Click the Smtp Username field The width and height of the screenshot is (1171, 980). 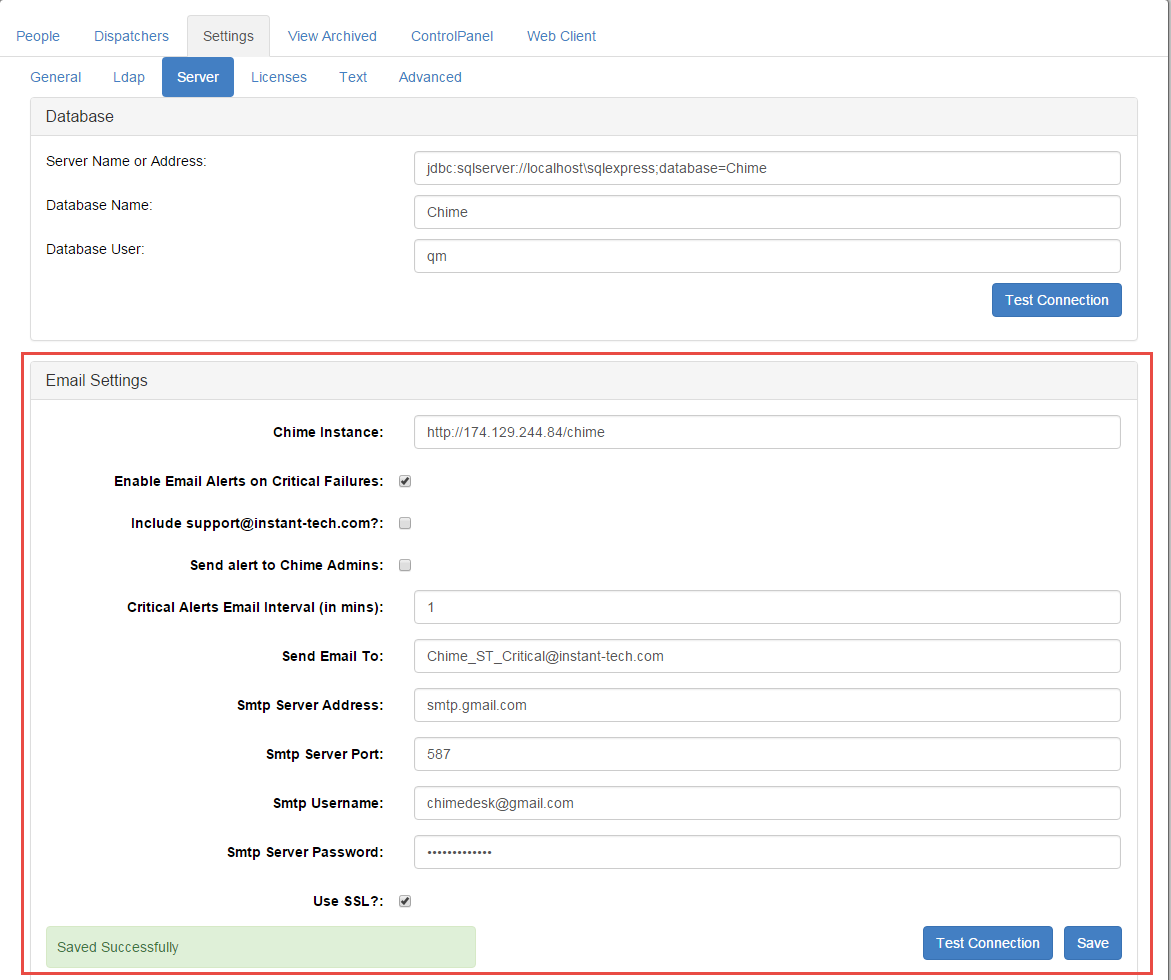tap(767, 803)
